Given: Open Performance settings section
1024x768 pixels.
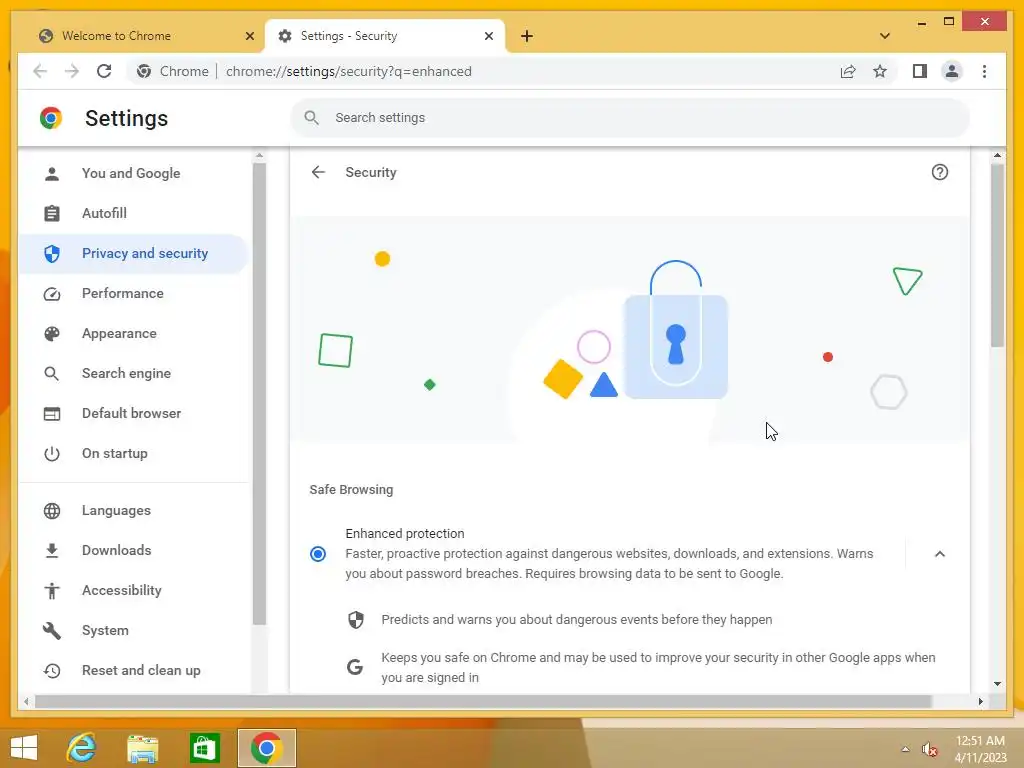Looking at the screenshot, I should coord(133,293).
